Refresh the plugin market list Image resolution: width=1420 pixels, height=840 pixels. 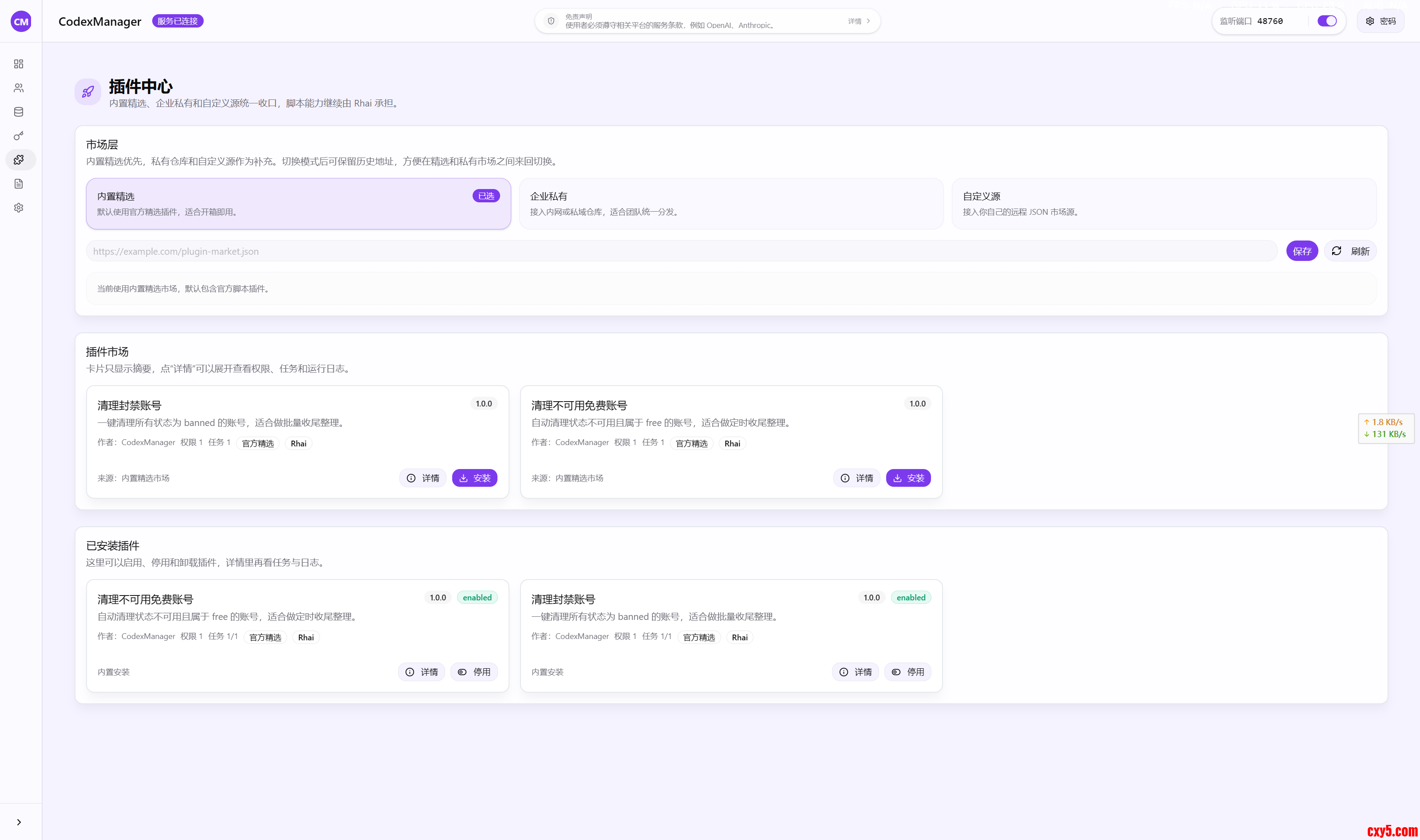click(x=1350, y=251)
